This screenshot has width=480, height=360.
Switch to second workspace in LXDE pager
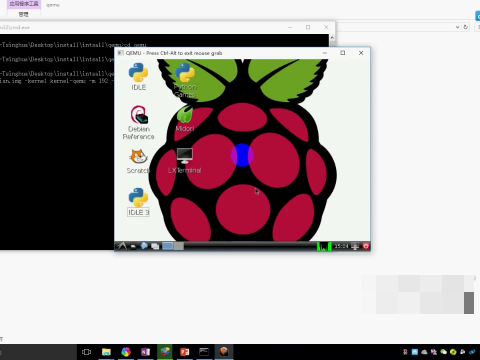pyautogui.click(x=178, y=246)
